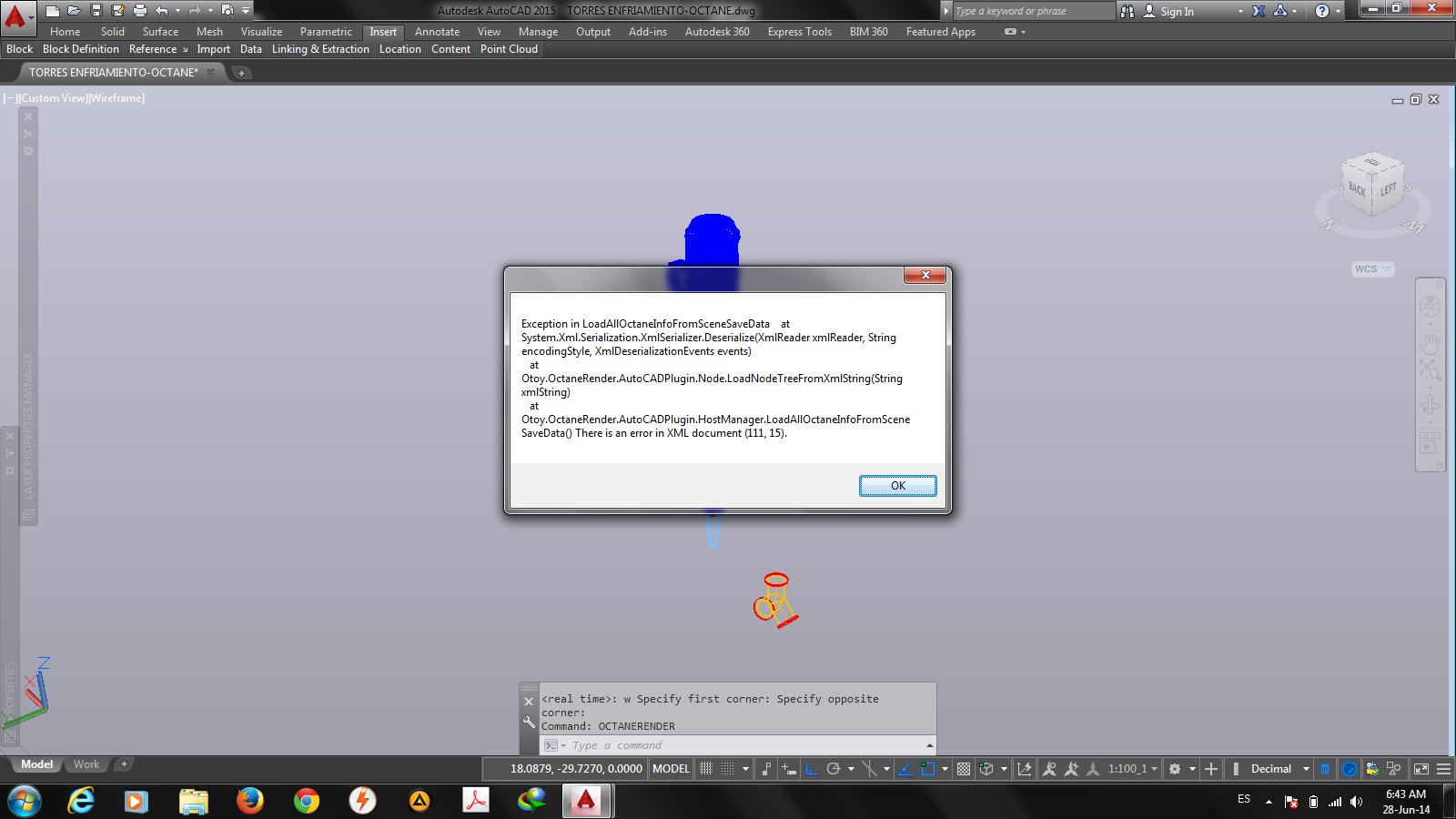
Task: Toggle dynamic input in status bar
Action: pos(789,769)
